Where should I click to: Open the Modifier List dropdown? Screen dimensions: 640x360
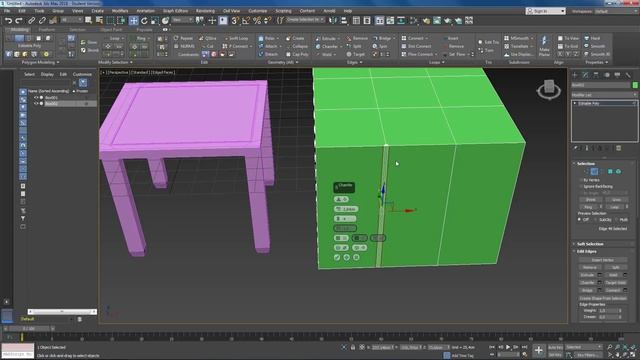[x=604, y=95]
